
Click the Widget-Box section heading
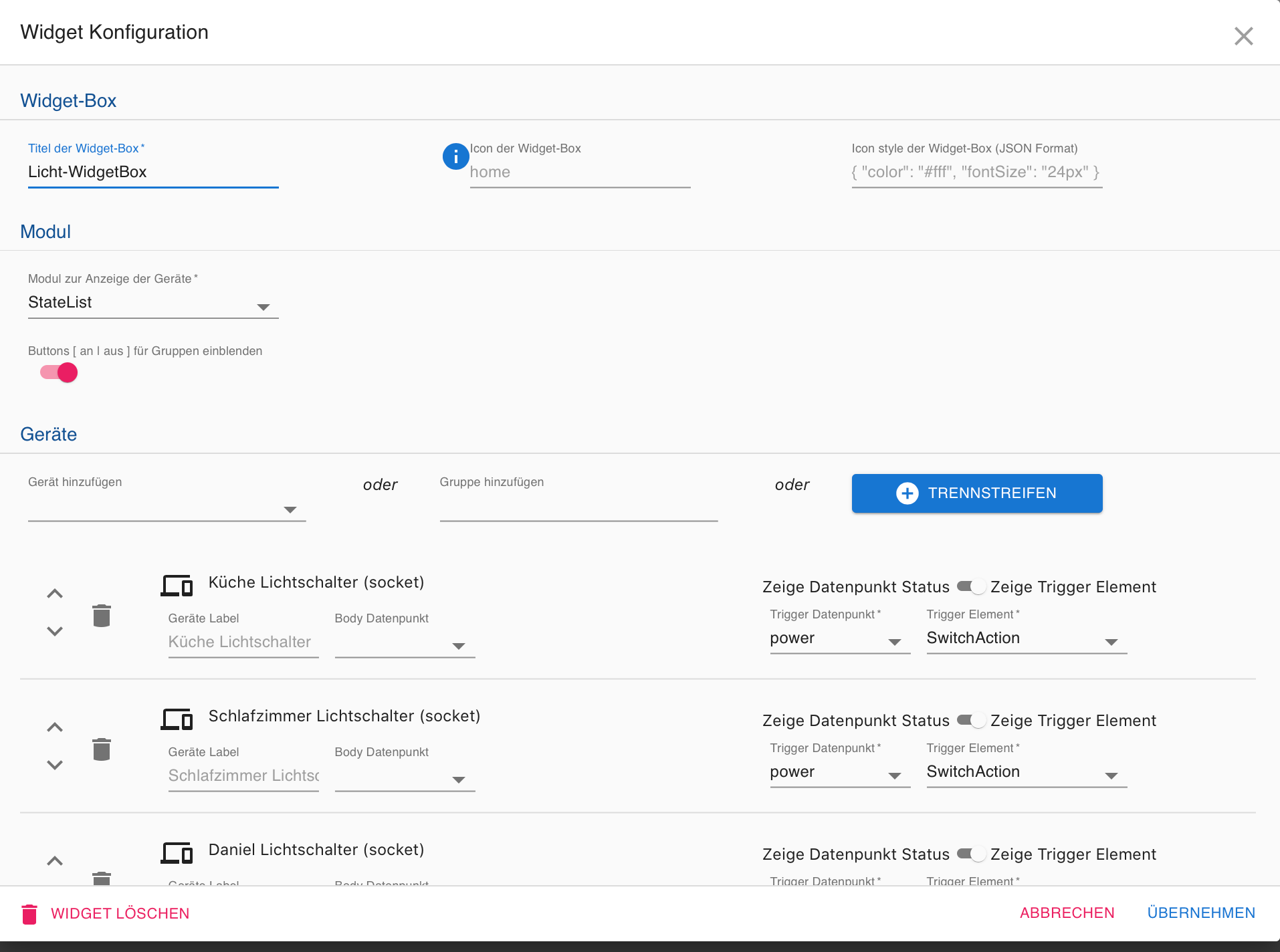click(x=68, y=101)
